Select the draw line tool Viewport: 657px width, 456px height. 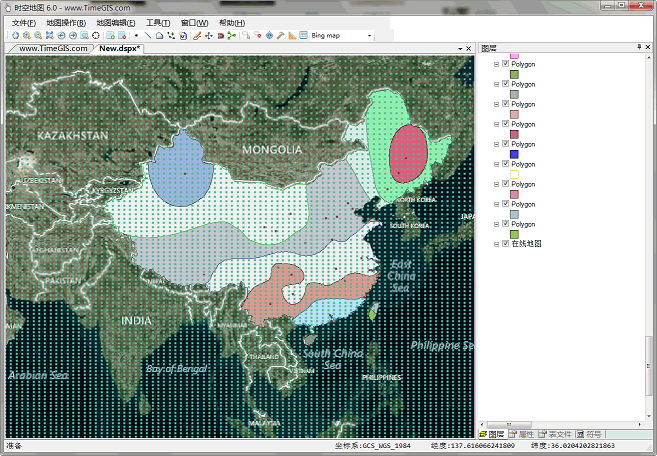coord(148,35)
